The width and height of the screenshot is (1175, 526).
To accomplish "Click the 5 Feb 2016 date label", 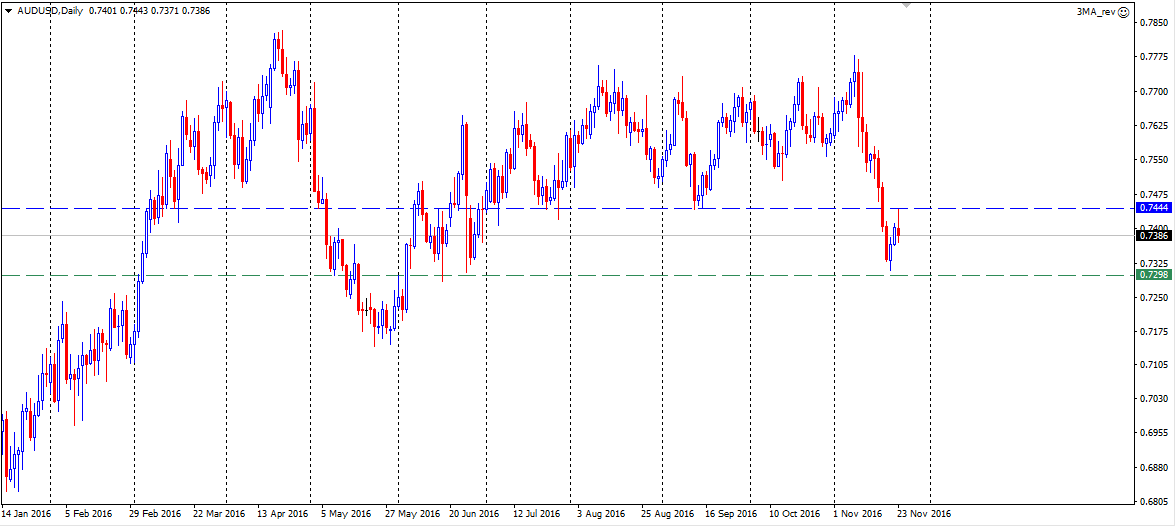I will point(88,514).
